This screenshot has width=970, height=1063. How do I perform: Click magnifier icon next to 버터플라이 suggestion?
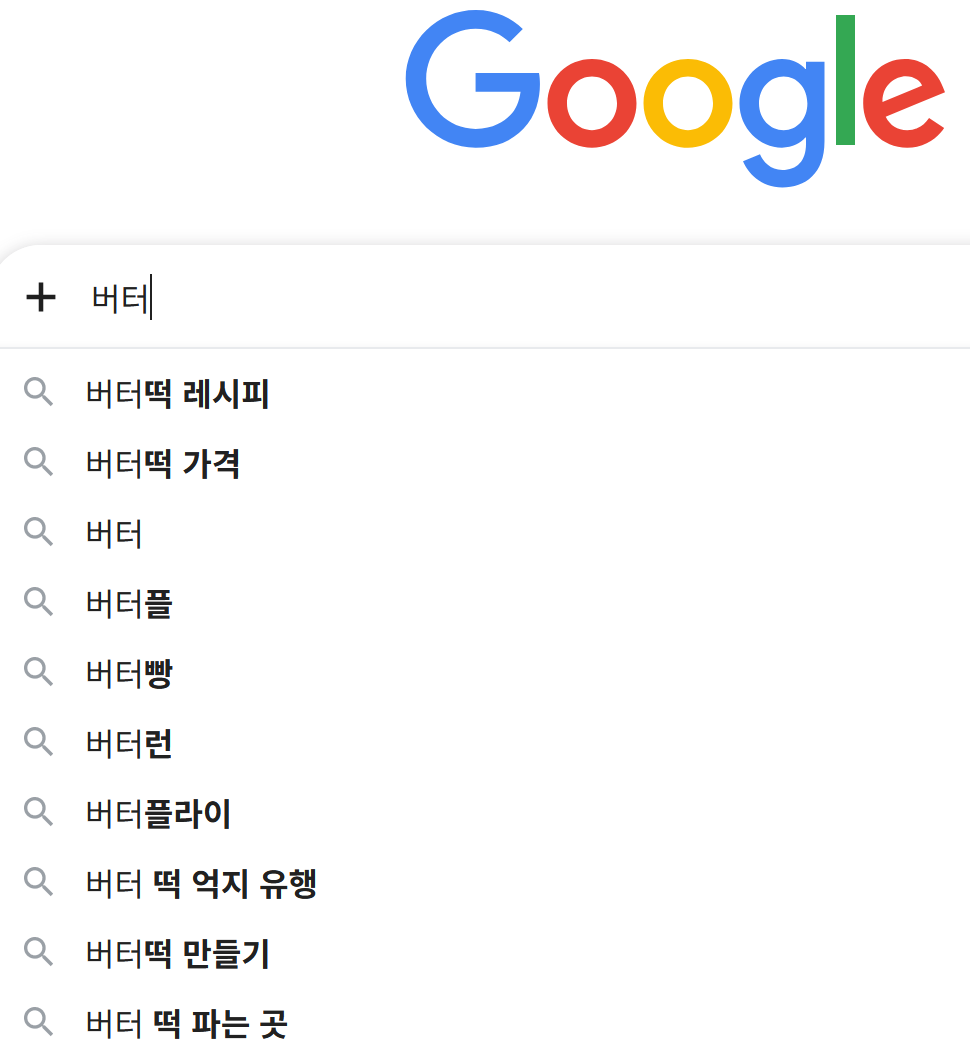(x=38, y=812)
